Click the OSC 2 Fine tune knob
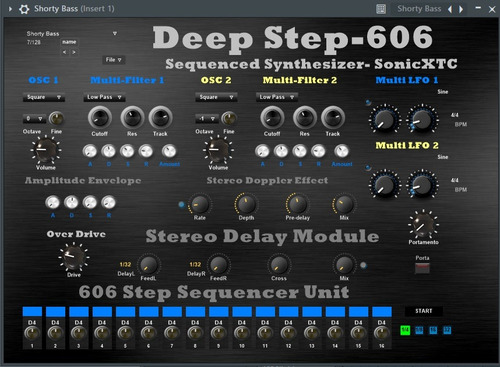Viewport: 500px width, 367px height. [x=228, y=118]
